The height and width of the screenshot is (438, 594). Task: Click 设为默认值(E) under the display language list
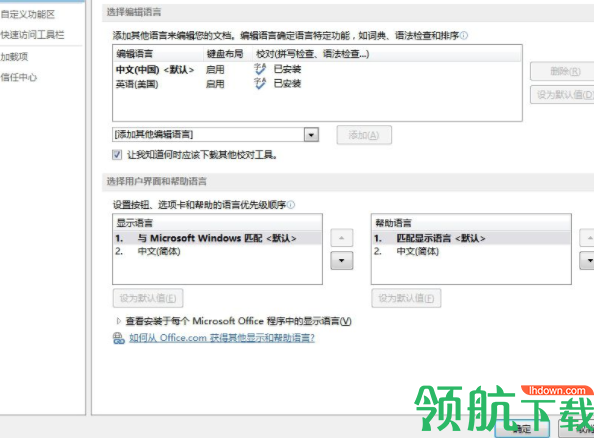click(x=148, y=298)
